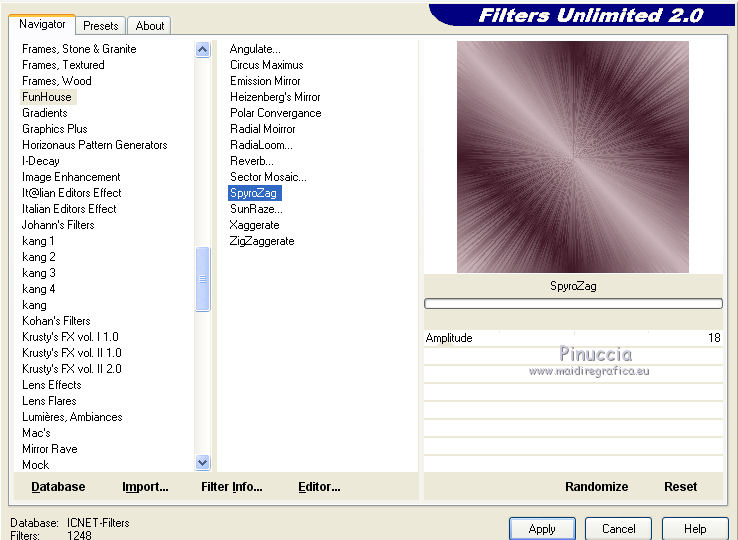738x540 pixels.
Task: Open the About tab
Action: point(150,26)
